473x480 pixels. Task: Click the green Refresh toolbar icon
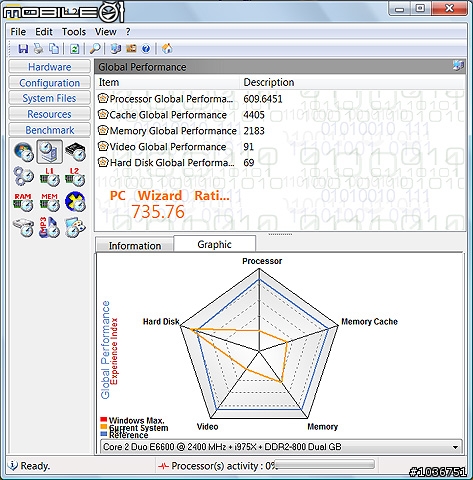coord(74,49)
